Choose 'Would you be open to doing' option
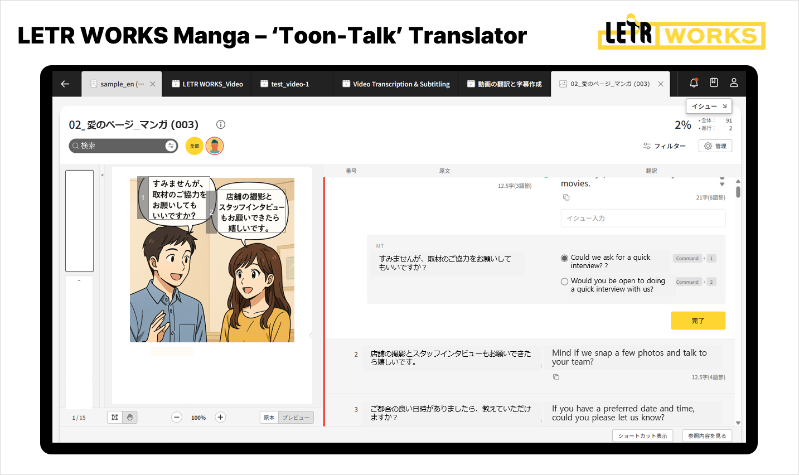 564,281
